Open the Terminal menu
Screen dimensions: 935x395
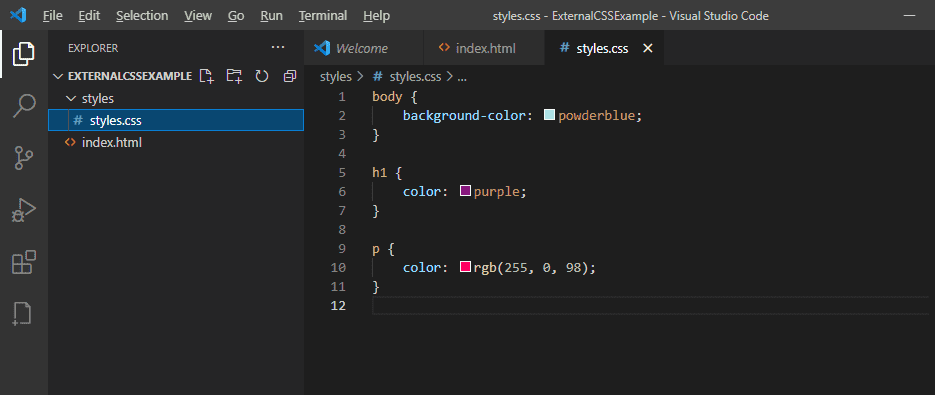(x=323, y=16)
